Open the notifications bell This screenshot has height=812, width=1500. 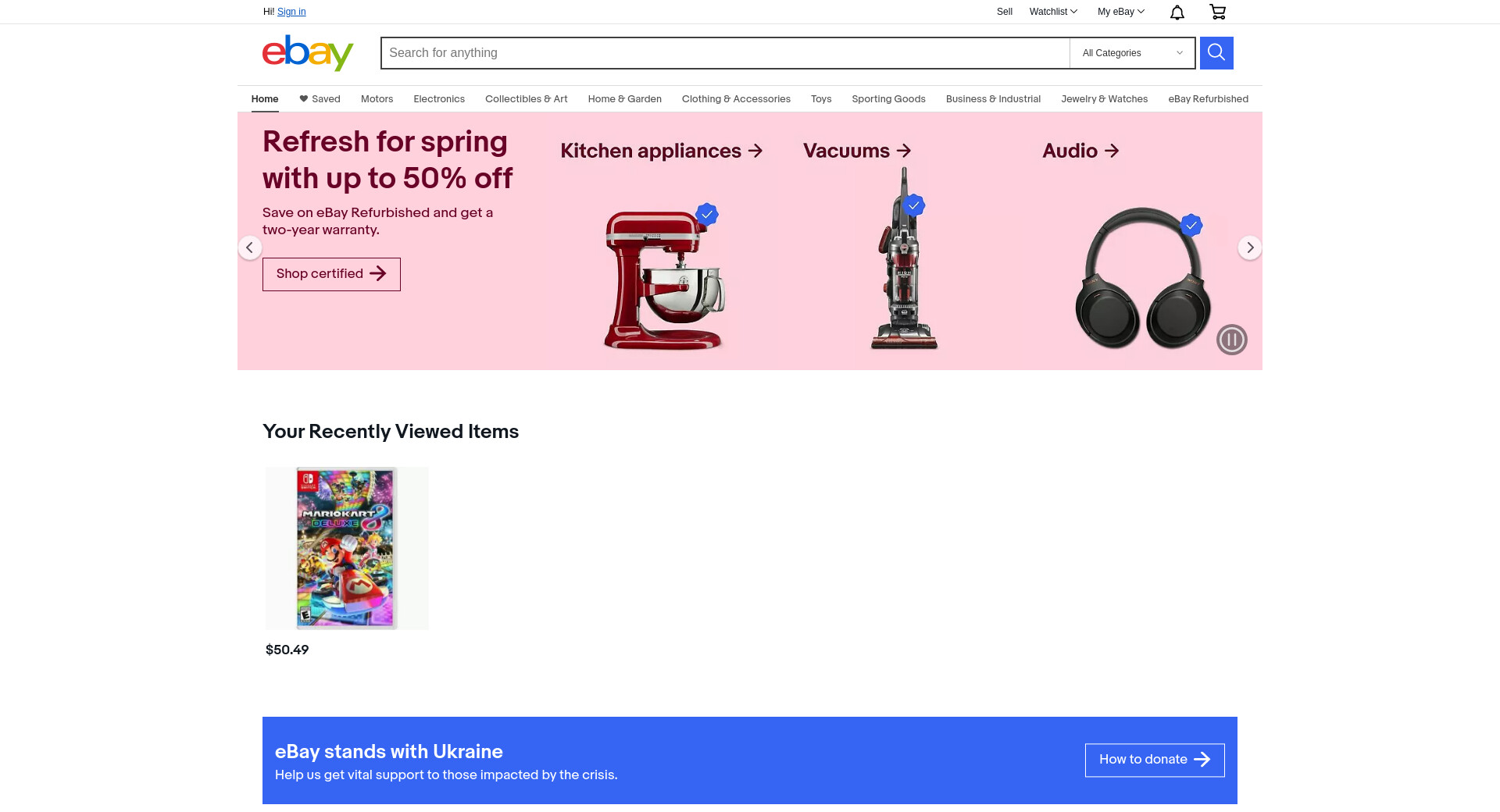(x=1177, y=12)
